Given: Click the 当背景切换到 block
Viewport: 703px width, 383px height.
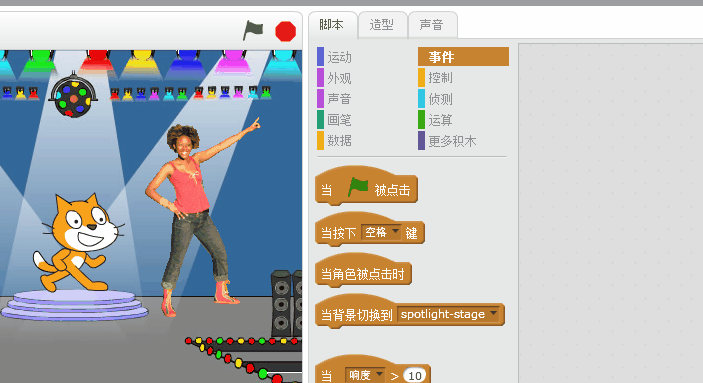Looking at the screenshot, I should (410, 312).
